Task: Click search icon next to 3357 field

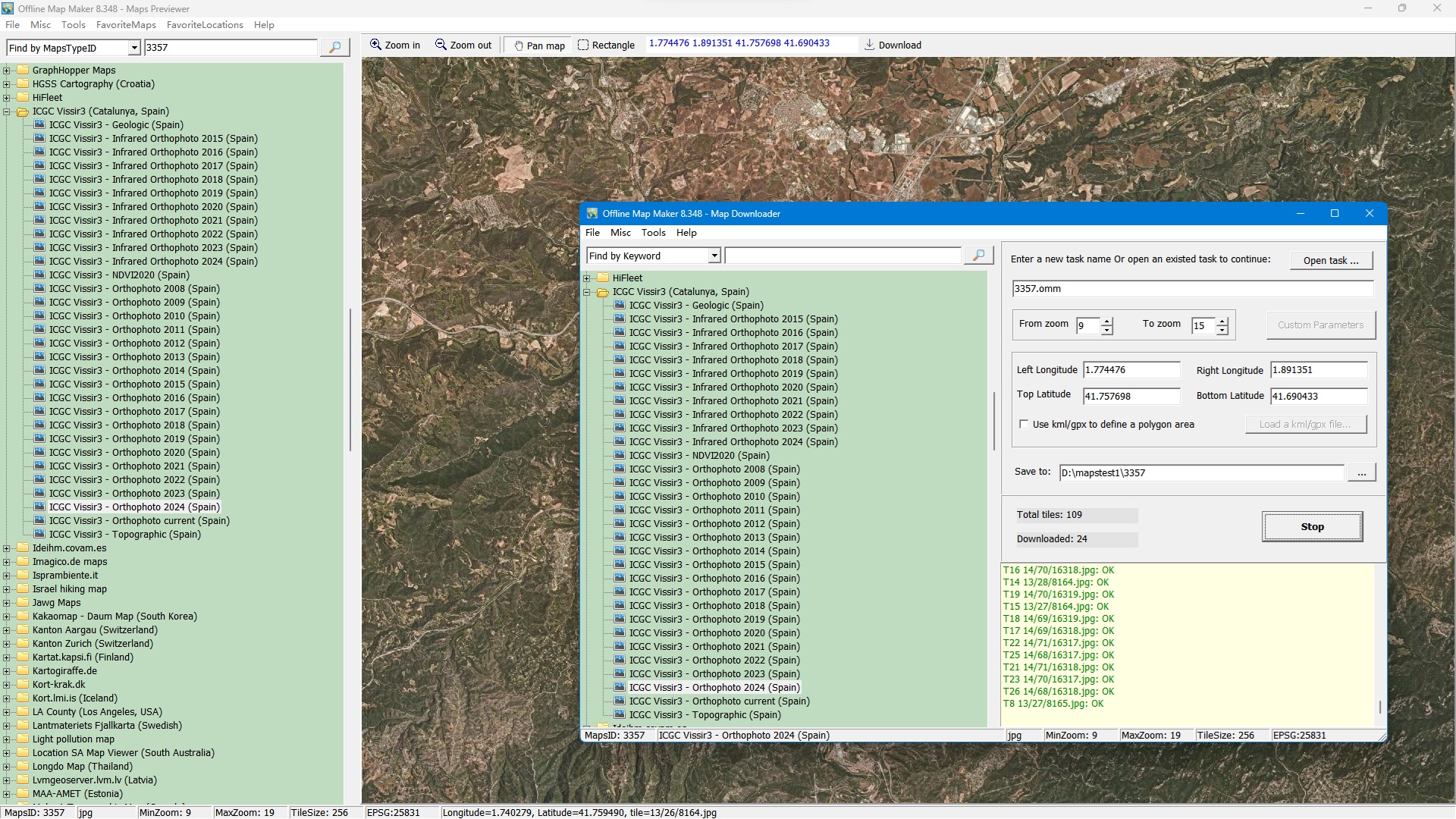Action: [334, 48]
